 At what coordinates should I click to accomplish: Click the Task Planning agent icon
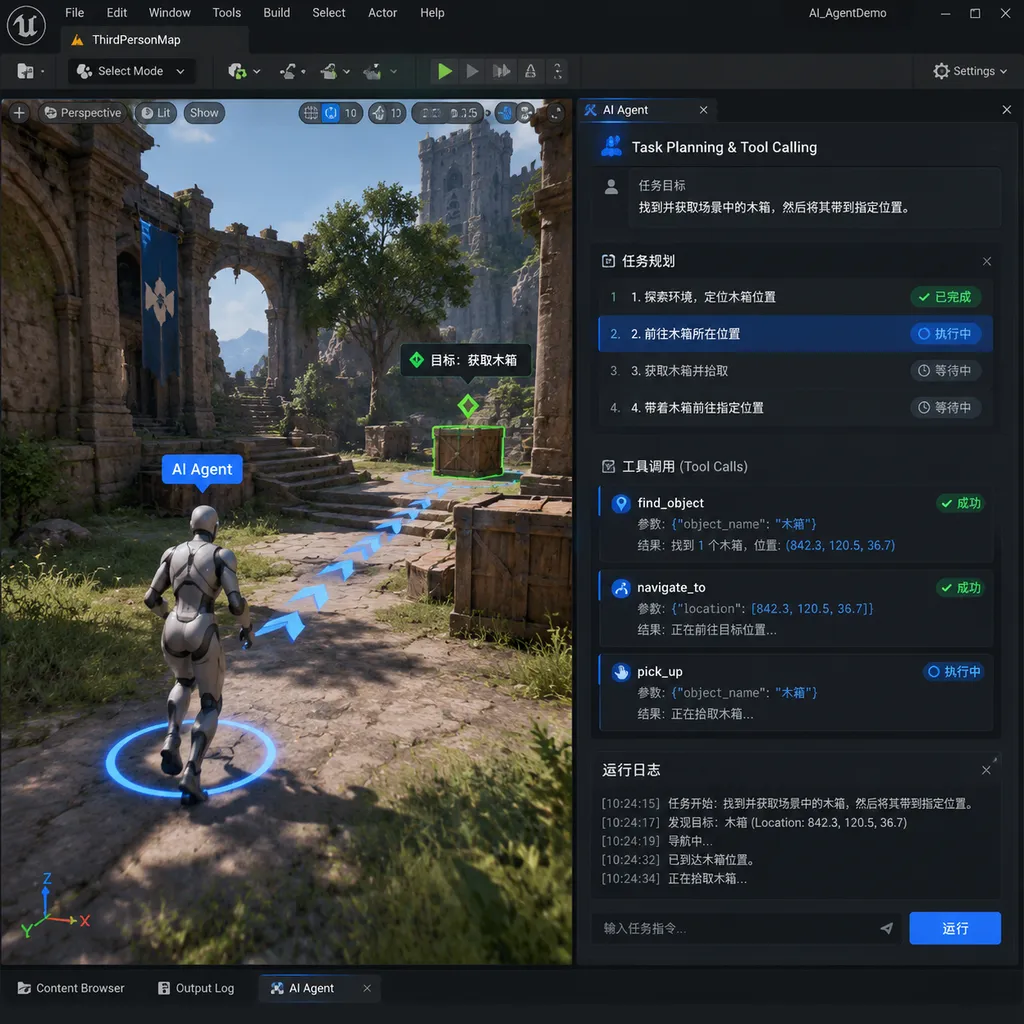pos(611,146)
